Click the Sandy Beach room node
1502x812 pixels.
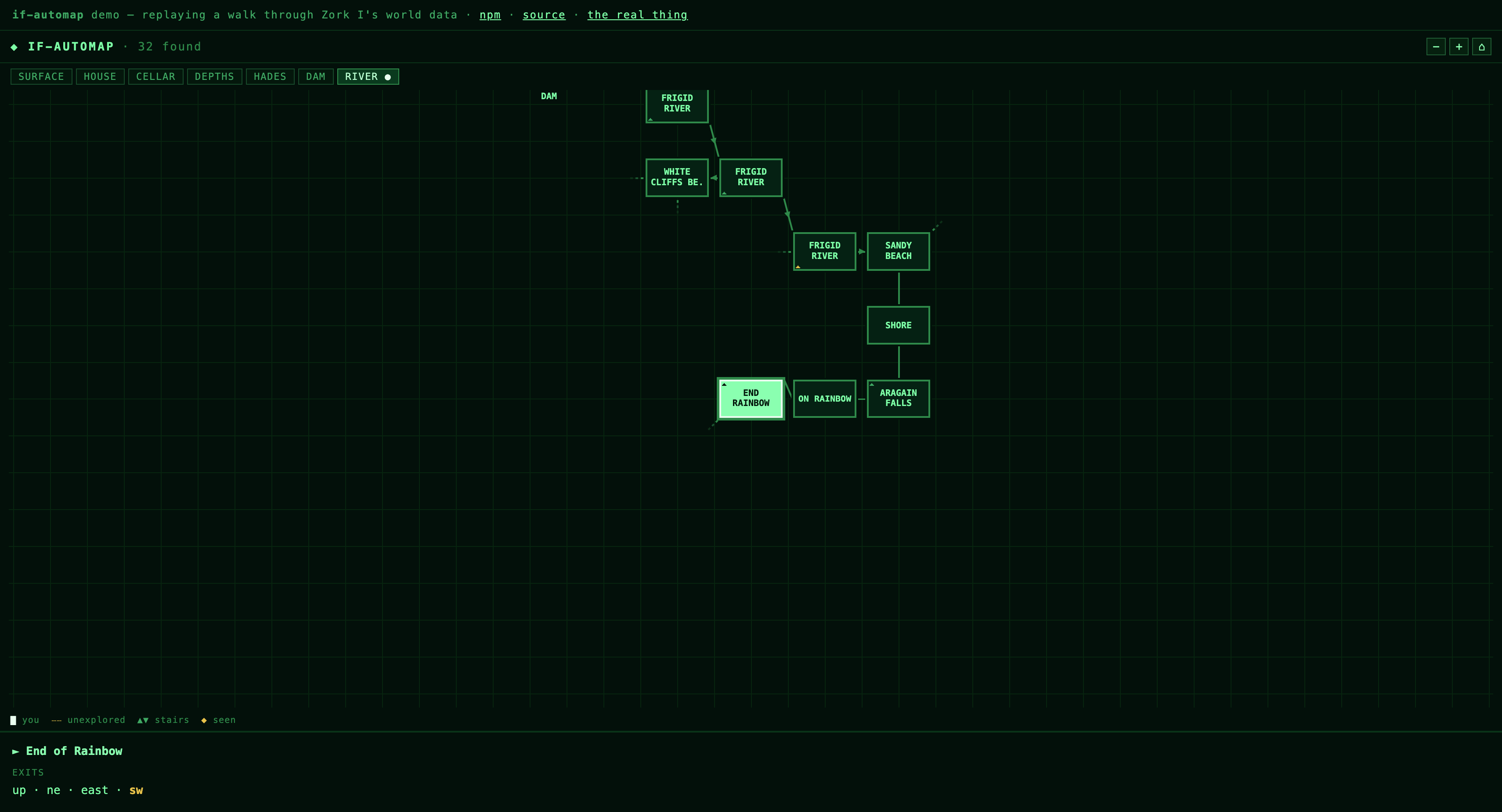tap(898, 251)
